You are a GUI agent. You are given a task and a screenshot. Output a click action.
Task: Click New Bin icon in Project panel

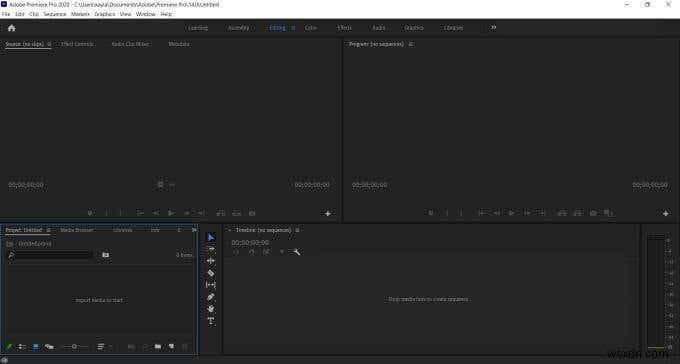tap(158, 347)
